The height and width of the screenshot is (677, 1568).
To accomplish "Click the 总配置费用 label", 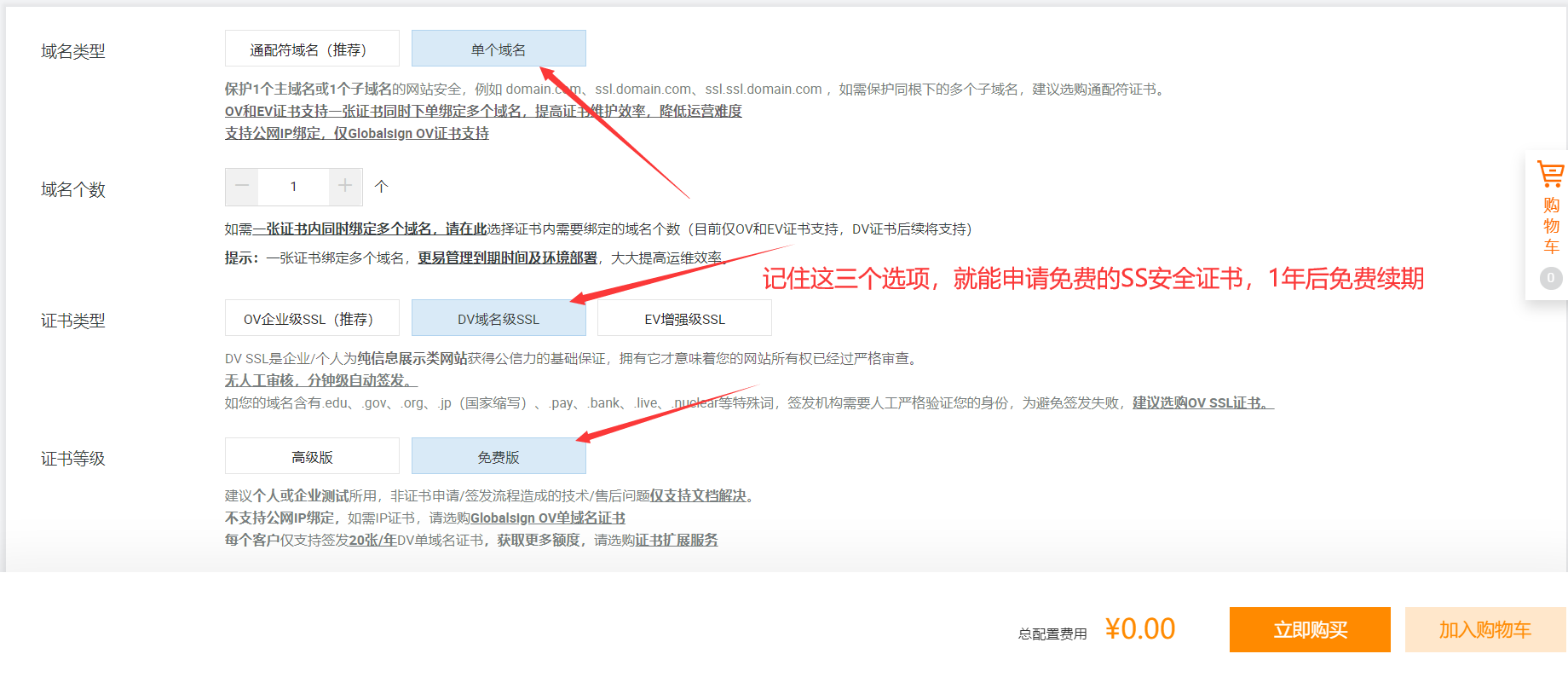I will [x=1052, y=634].
